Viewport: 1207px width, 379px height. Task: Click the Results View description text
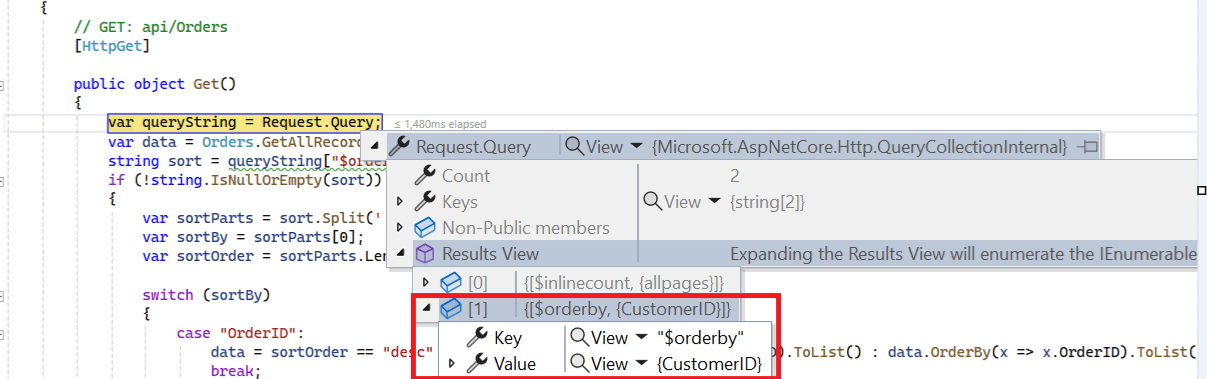(x=964, y=254)
